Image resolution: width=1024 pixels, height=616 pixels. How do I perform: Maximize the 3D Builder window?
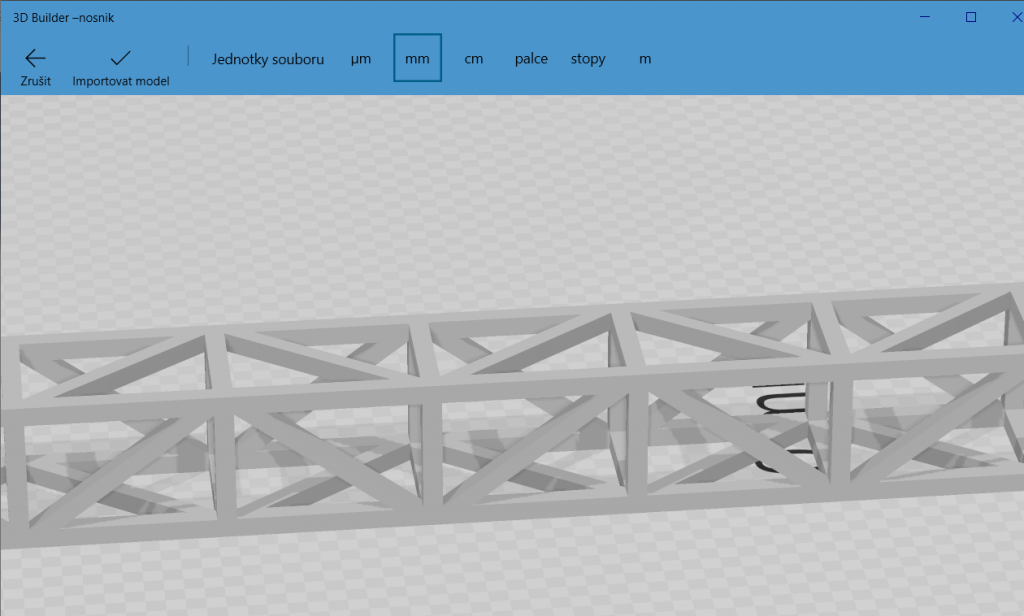point(970,17)
